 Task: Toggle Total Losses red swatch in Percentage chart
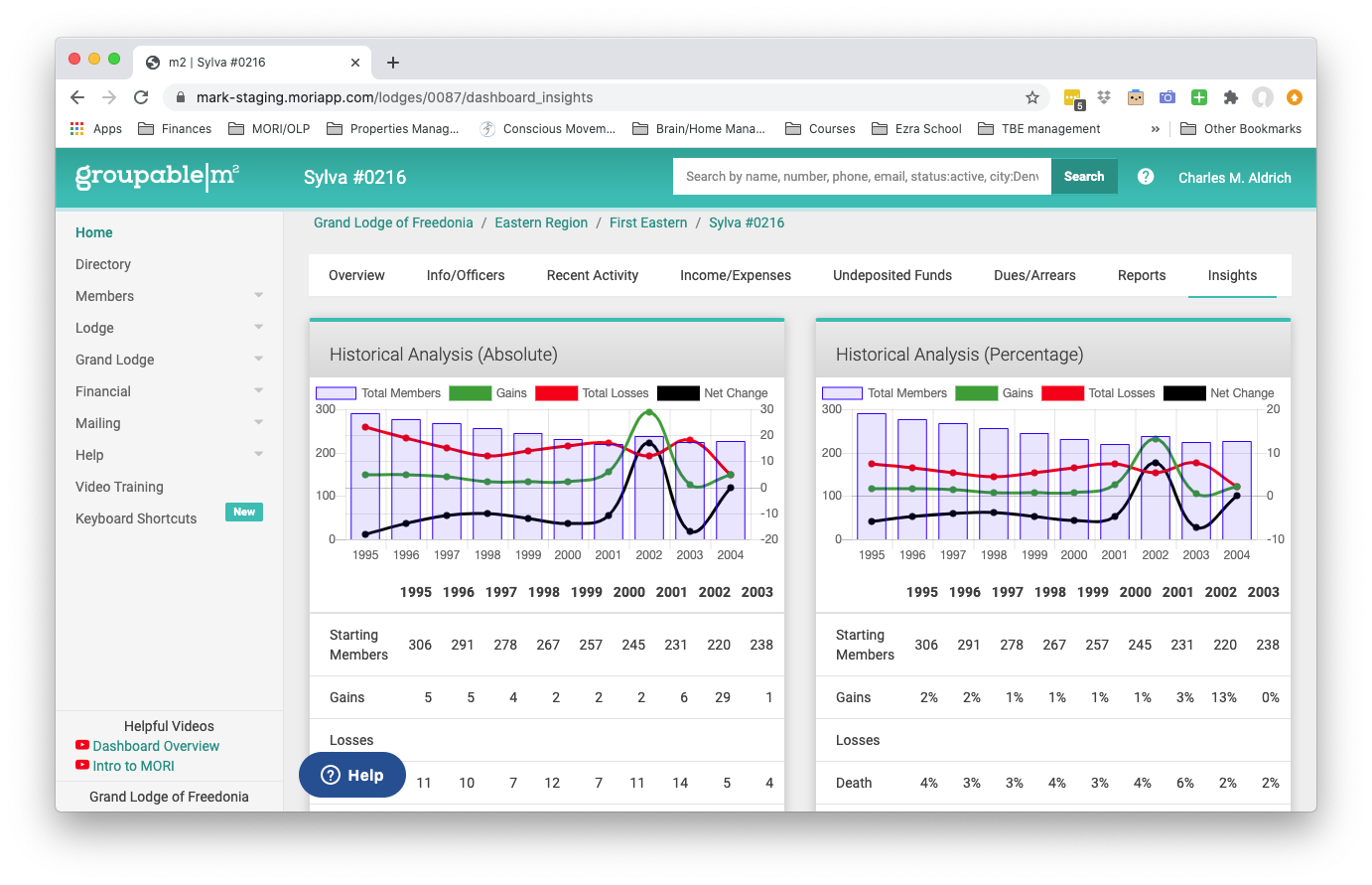tap(1062, 393)
